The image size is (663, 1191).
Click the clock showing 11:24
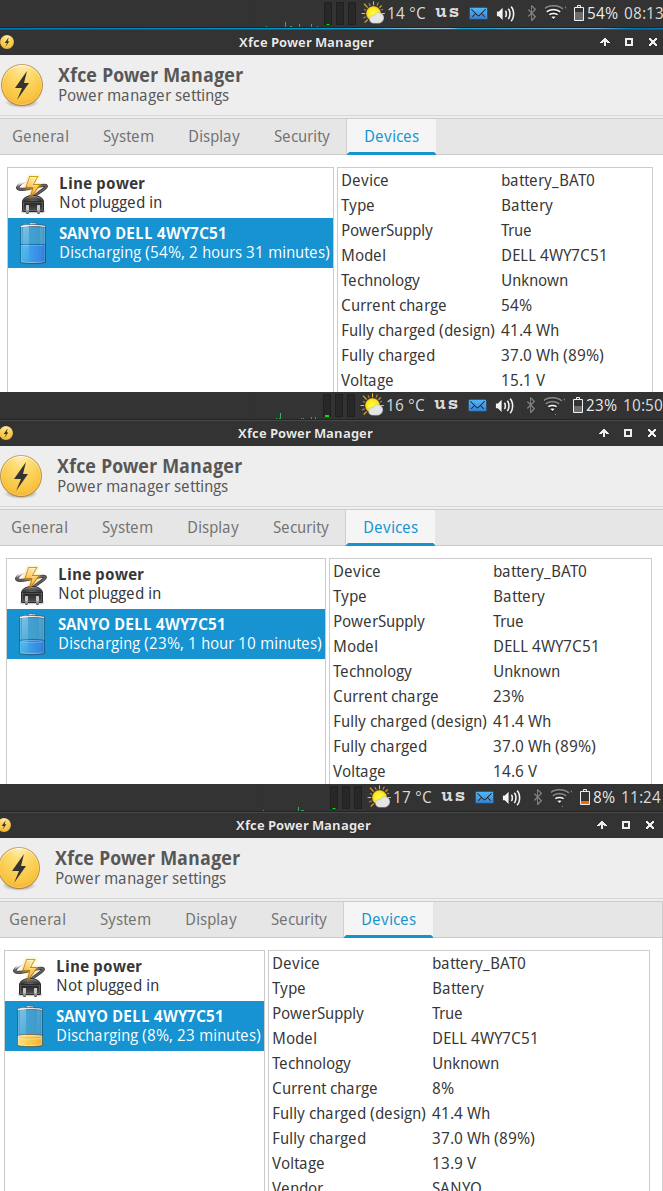[x=641, y=797]
